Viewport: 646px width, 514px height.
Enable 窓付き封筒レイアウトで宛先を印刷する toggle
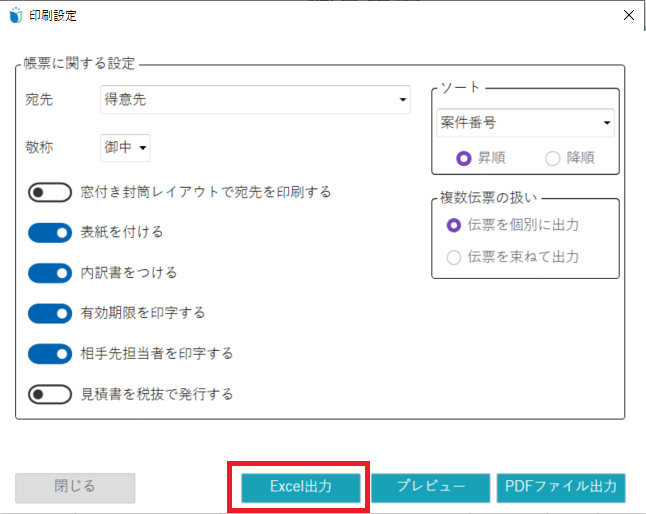(x=50, y=192)
